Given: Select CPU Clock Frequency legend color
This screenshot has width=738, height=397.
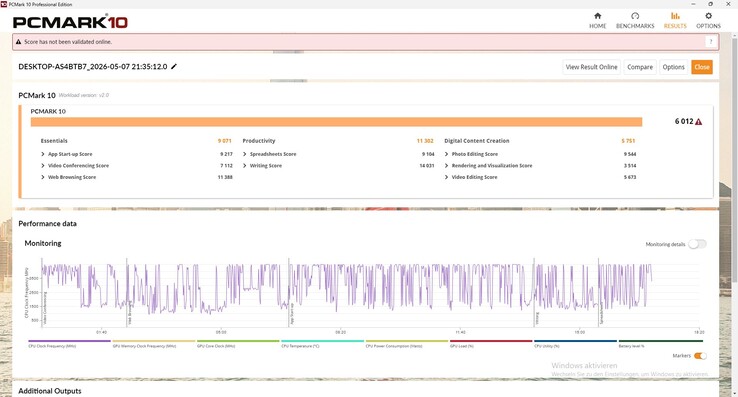Looking at the screenshot, I should tap(69, 341).
